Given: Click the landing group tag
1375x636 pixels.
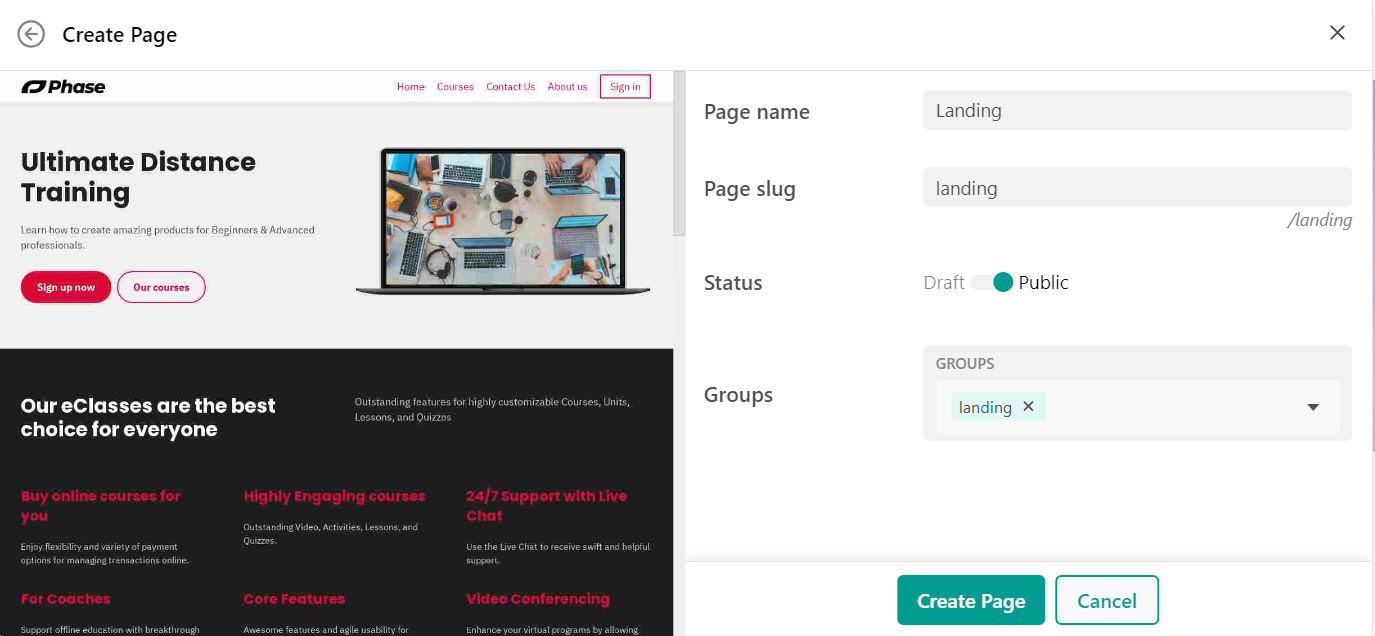Looking at the screenshot, I should coord(998,407).
